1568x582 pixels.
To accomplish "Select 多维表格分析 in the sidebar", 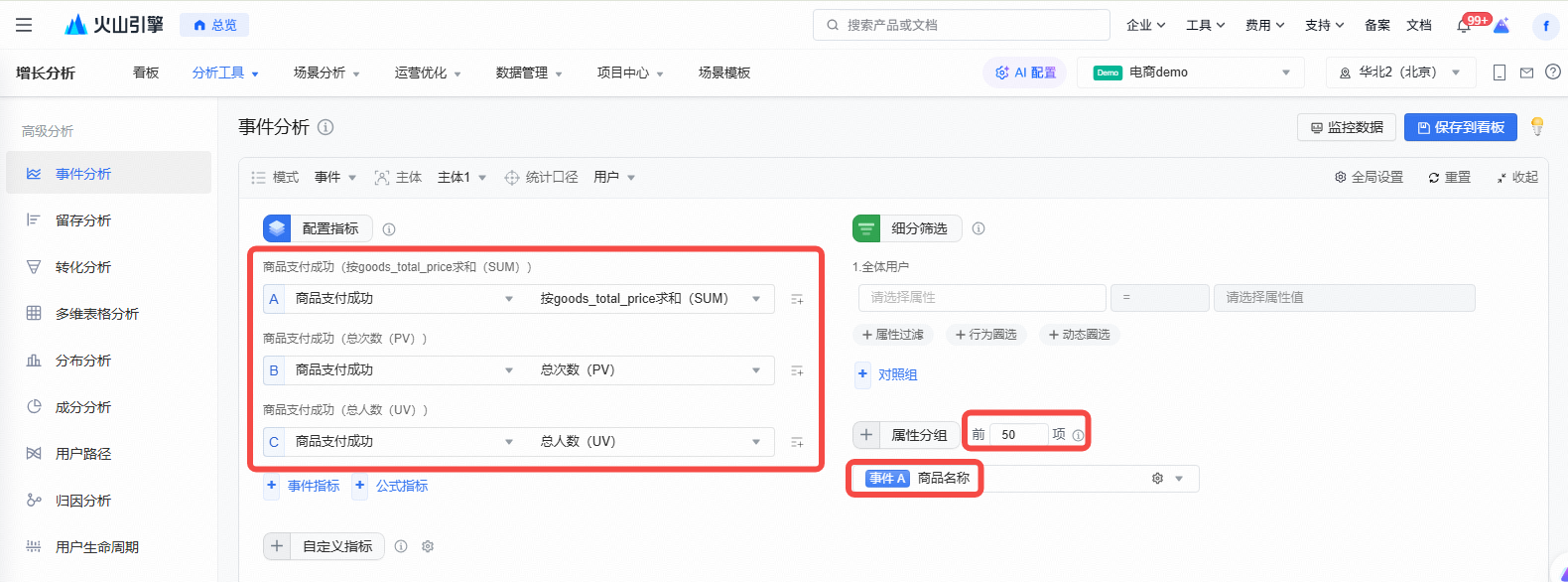I will (108, 313).
